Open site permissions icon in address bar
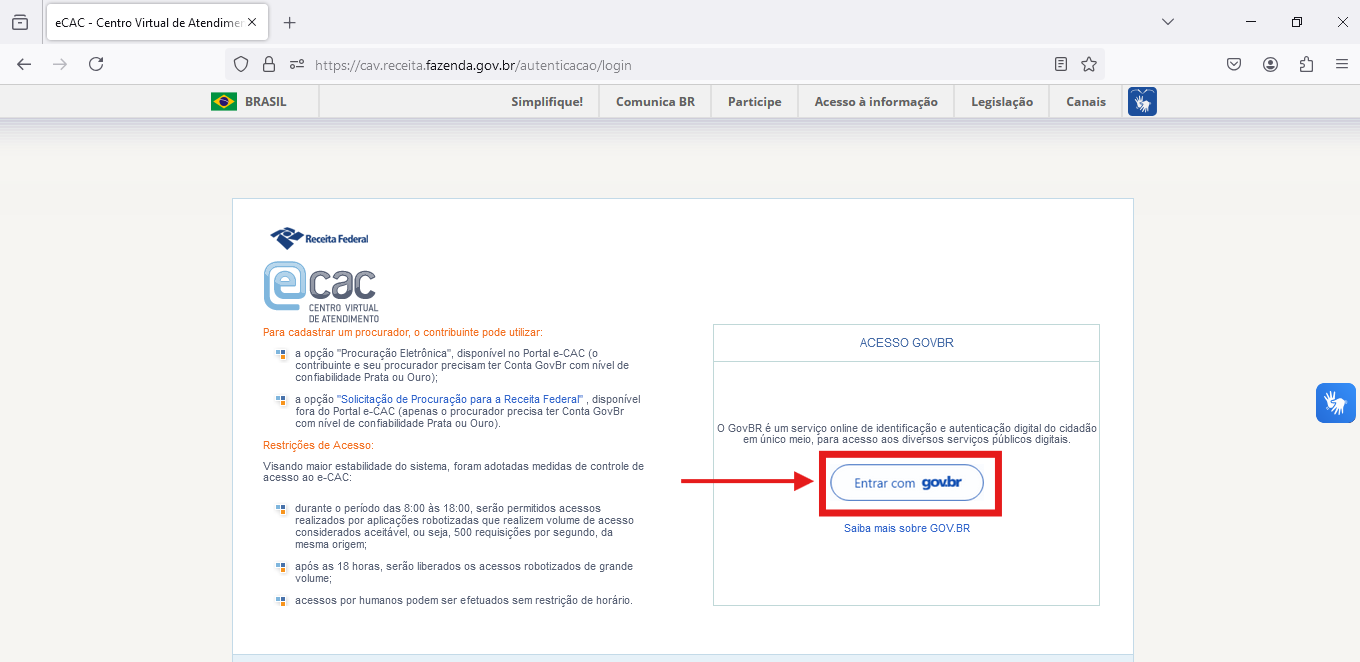1360x662 pixels. pyautogui.click(x=296, y=64)
